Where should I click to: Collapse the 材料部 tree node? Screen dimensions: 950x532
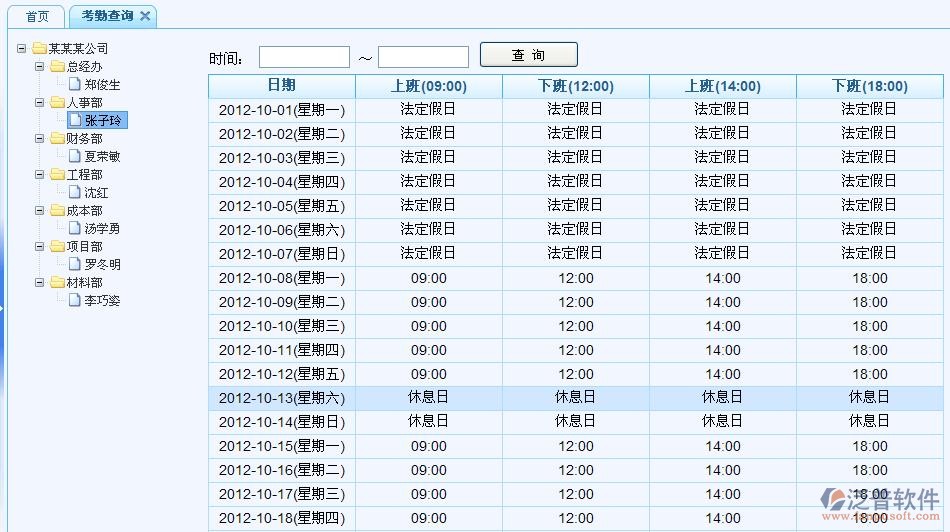[x=41, y=283]
